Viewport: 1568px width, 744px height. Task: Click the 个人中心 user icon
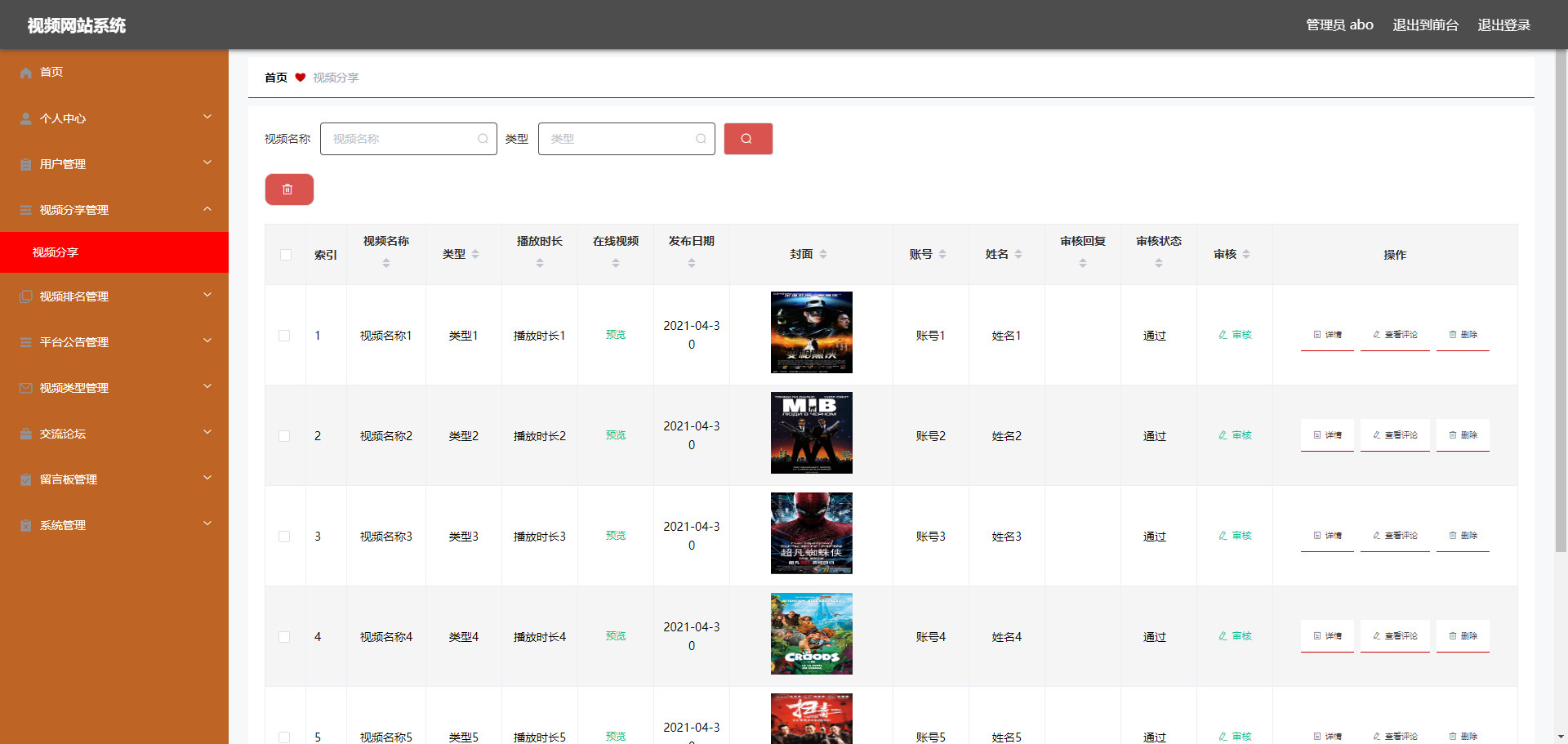click(26, 118)
